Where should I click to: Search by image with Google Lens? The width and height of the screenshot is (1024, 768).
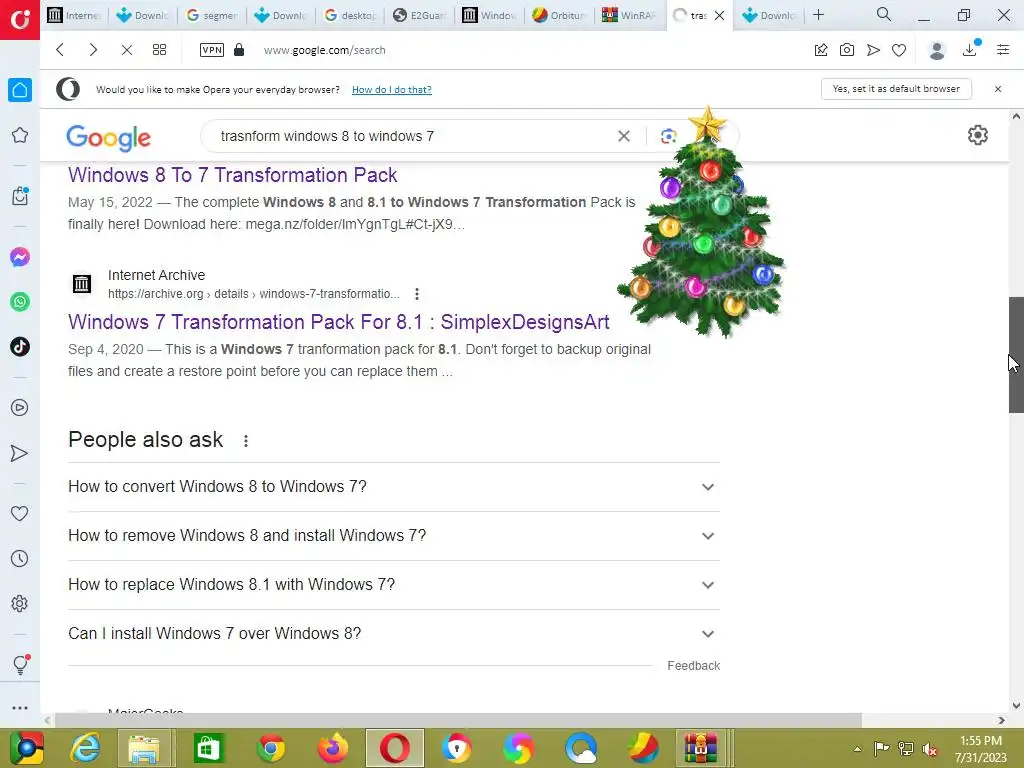(667, 136)
